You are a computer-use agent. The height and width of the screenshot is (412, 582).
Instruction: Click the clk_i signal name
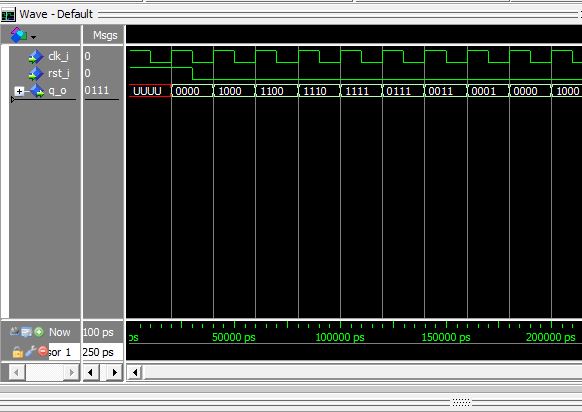point(58,56)
